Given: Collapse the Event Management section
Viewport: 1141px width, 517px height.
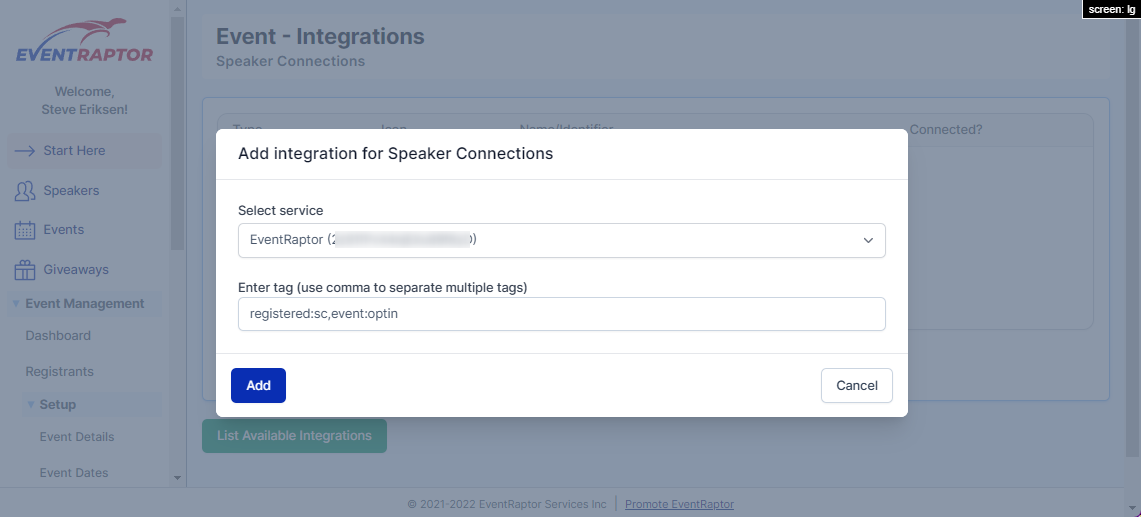Looking at the screenshot, I should [16, 304].
